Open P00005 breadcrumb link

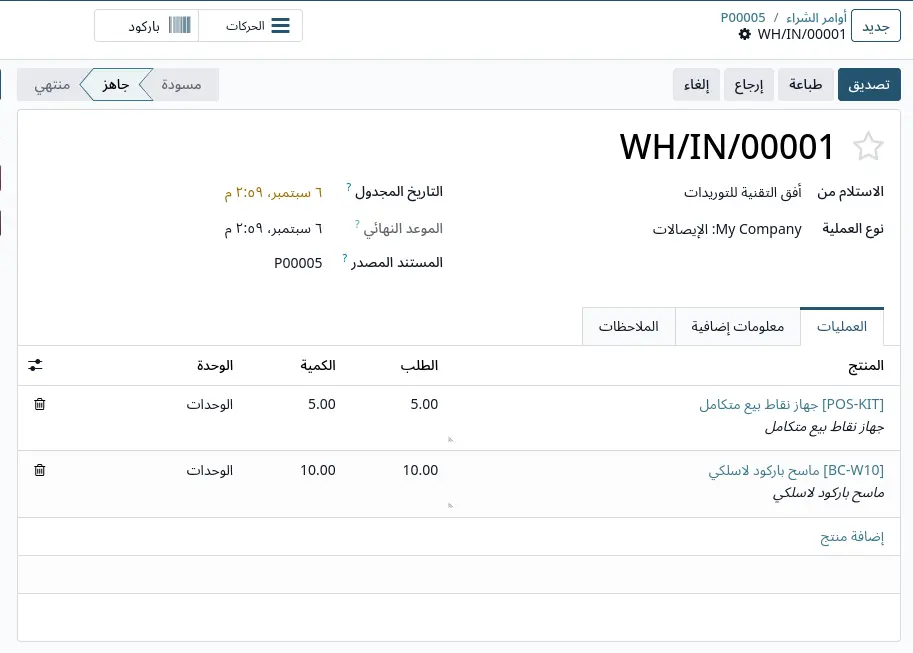pos(743,17)
